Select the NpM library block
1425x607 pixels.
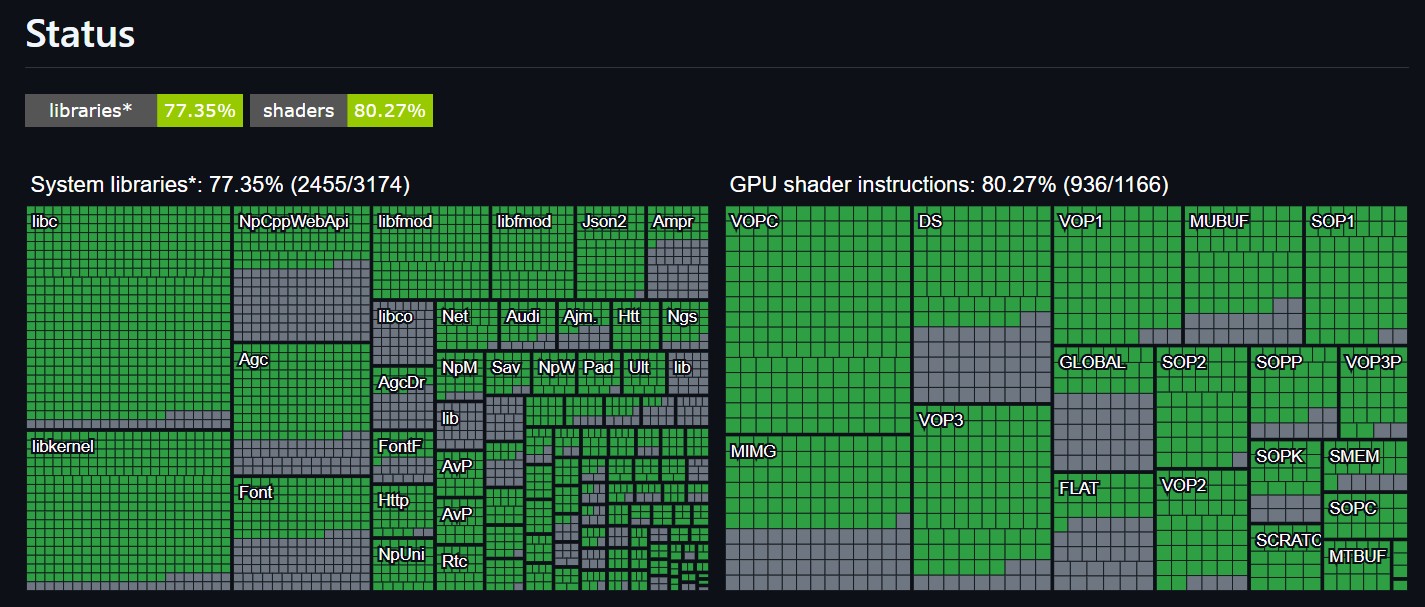click(460, 374)
